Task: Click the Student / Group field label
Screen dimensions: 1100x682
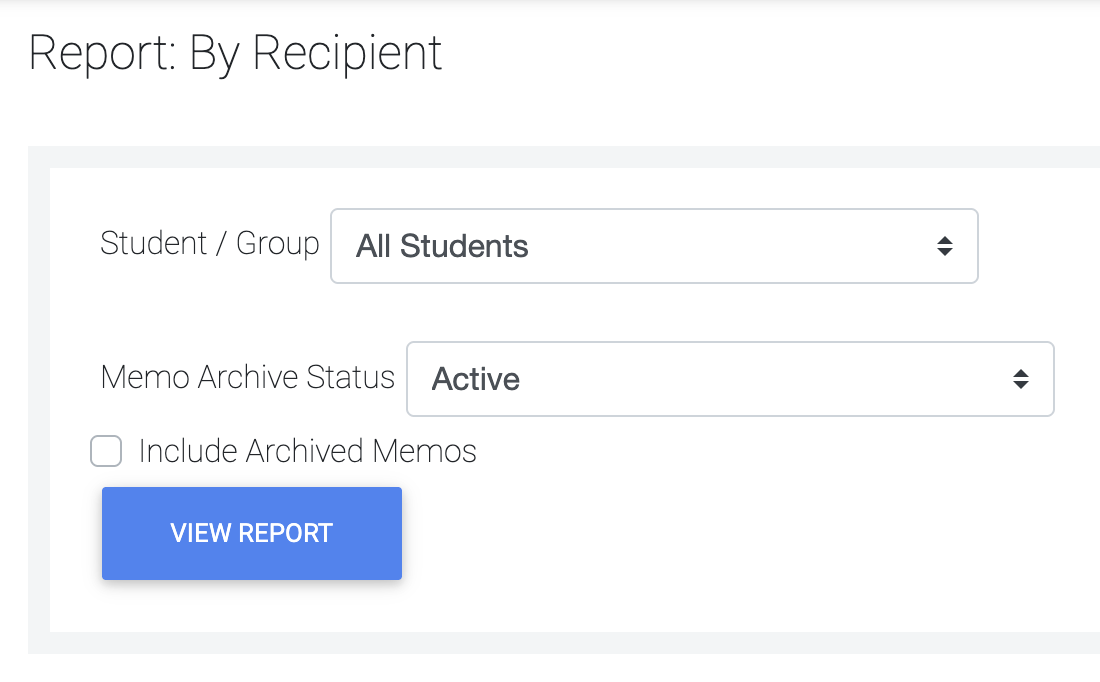Action: click(210, 243)
